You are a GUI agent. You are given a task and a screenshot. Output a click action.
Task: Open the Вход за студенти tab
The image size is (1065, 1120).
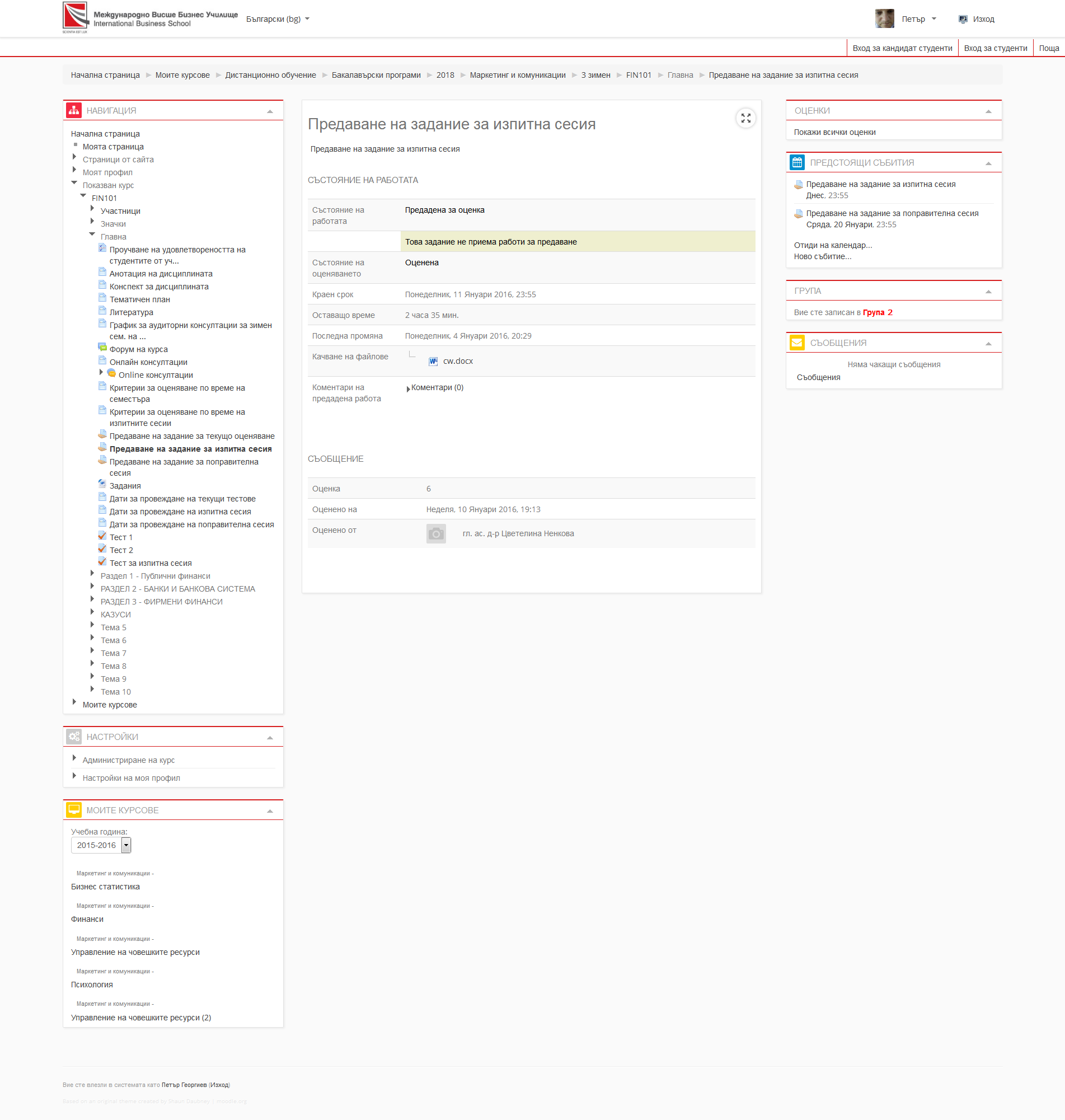[995, 48]
